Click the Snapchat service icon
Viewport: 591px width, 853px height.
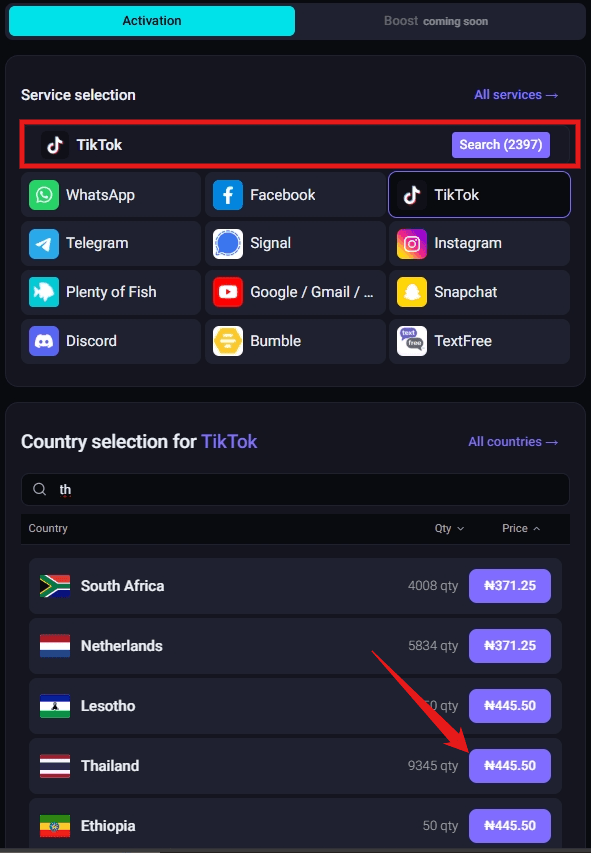pyautogui.click(x=412, y=292)
